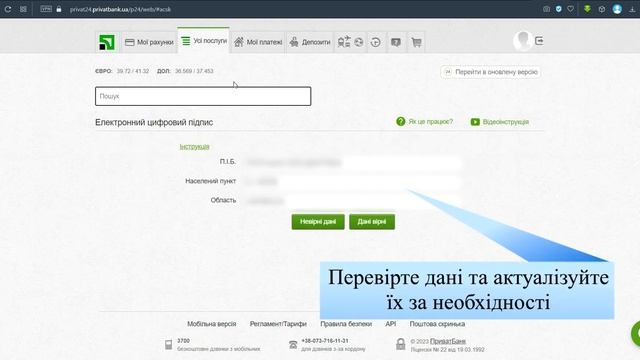This screenshot has height=360, width=640.
Task: Open the Відеоінструкція link
Action: point(506,122)
